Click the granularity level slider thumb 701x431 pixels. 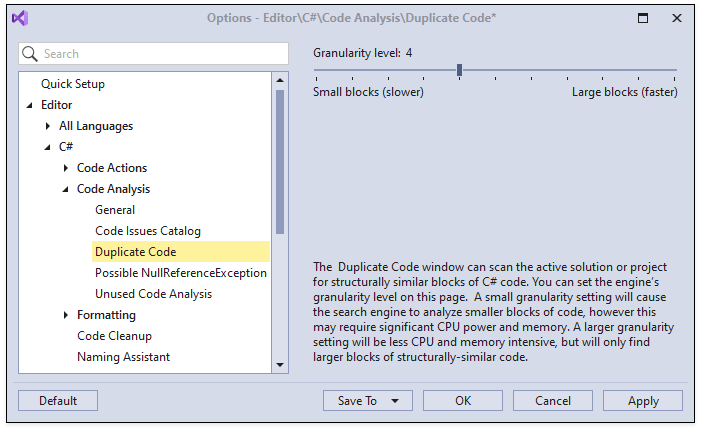459,70
